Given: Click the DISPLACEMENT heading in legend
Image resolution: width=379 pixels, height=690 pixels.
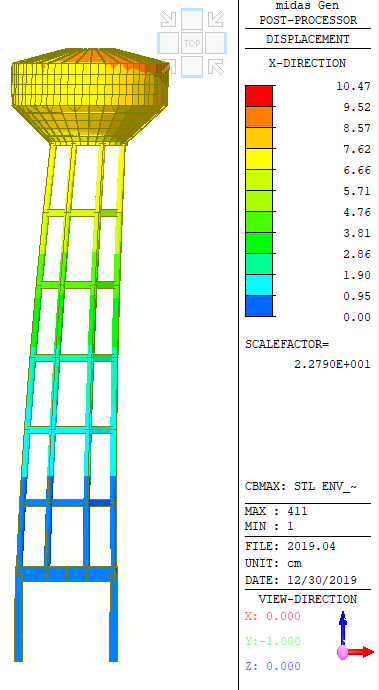Looking at the screenshot, I should [x=308, y=39].
